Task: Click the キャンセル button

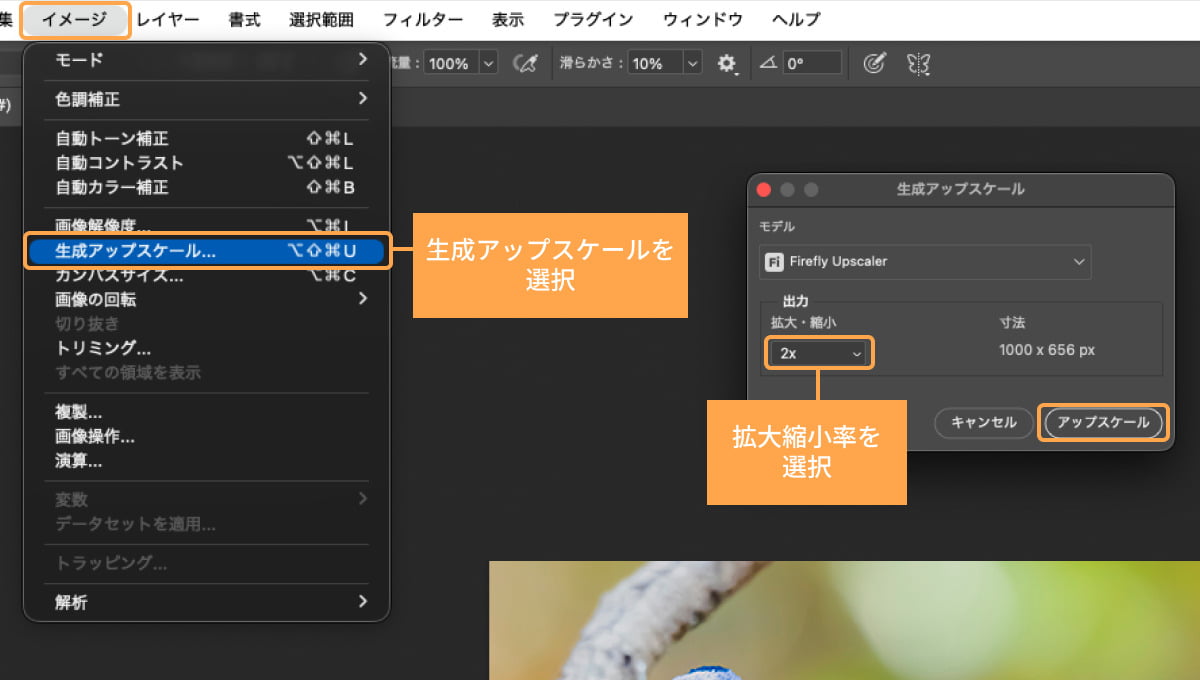Action: point(983,422)
